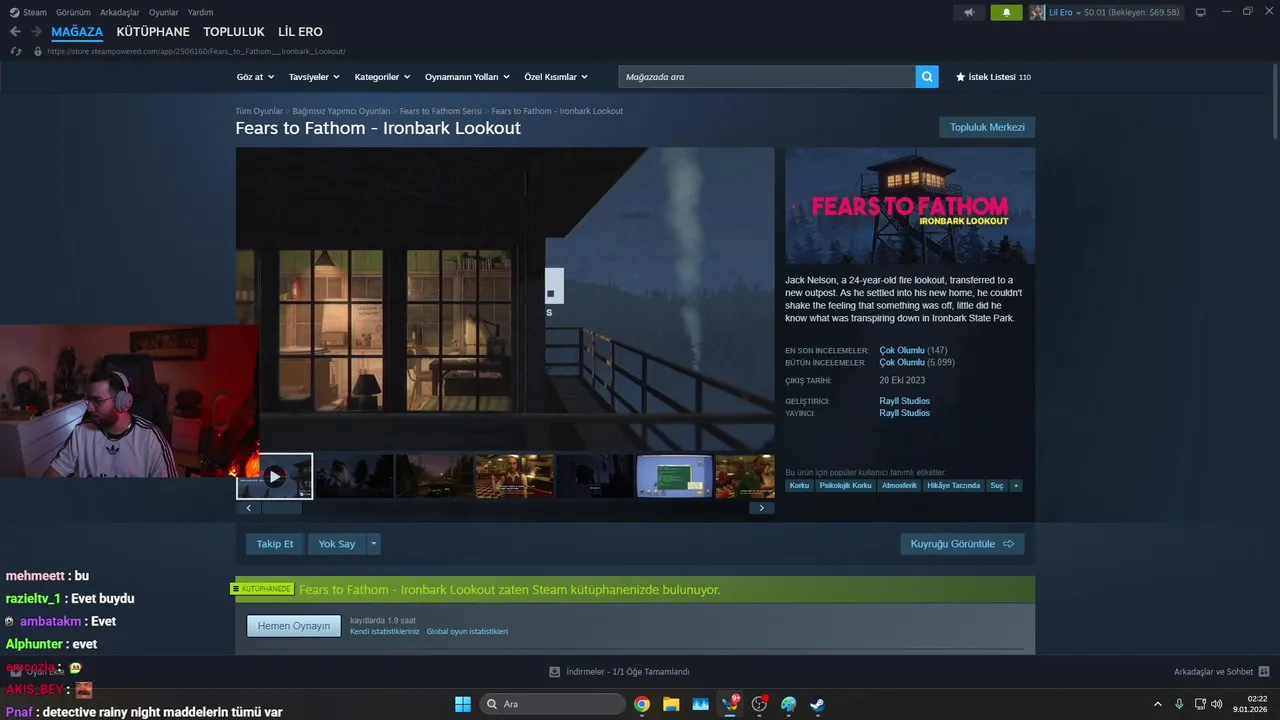Open the Rayll Studios developer link
The image size is (1280, 720).
(904, 401)
